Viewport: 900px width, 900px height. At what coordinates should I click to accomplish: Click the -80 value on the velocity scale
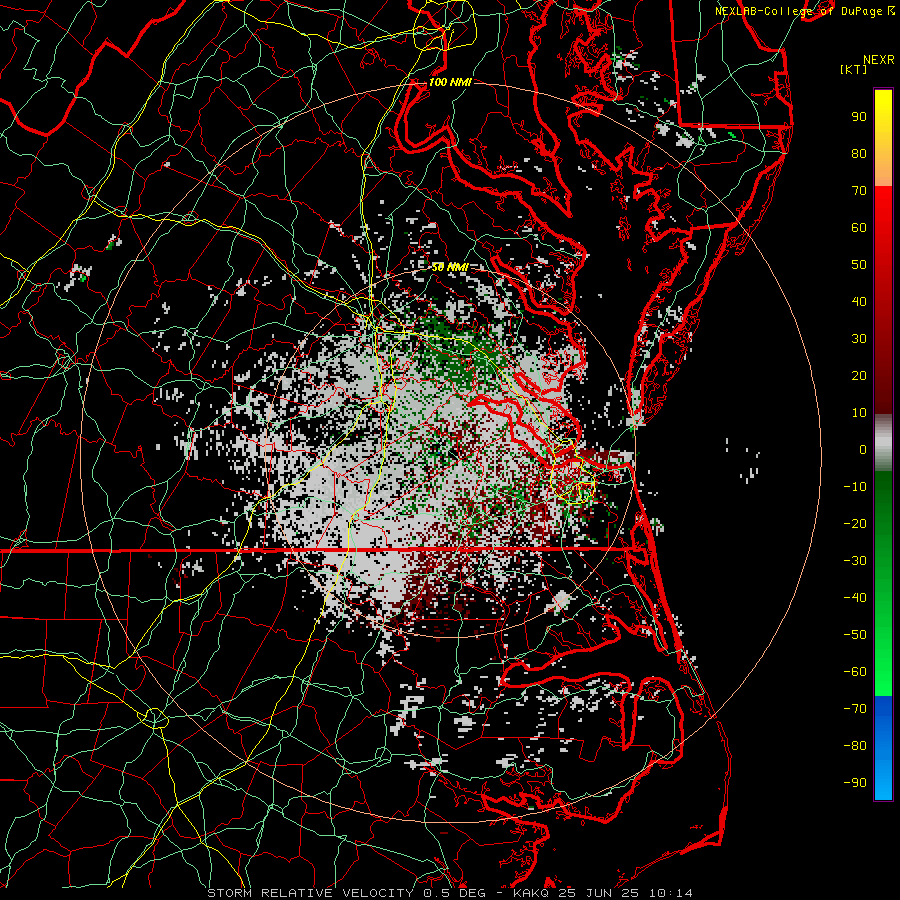[855, 746]
